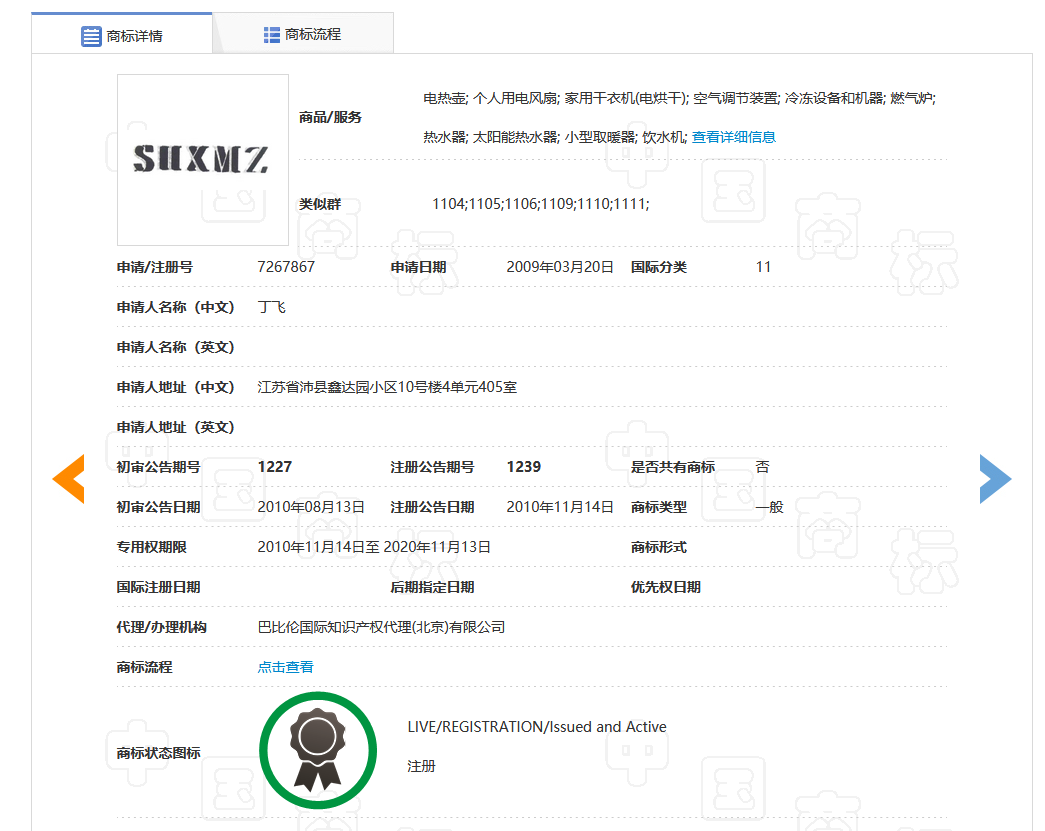Click the 注册 status label

point(421,766)
